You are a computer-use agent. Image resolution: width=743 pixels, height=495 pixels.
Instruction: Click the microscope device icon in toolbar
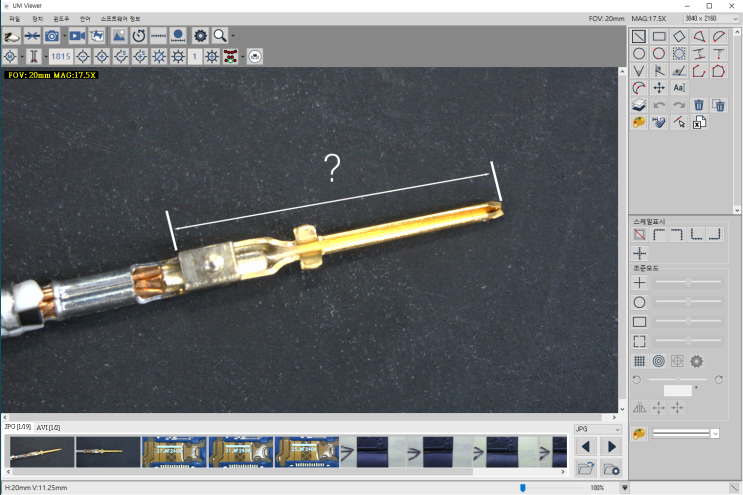(11, 36)
